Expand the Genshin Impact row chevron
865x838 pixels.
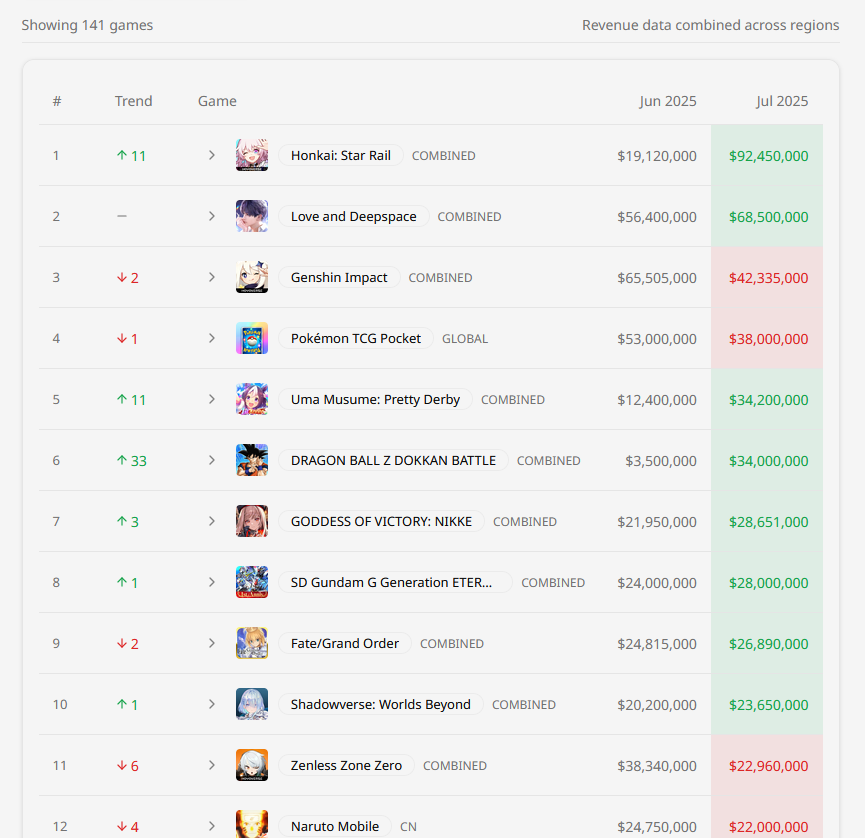pyautogui.click(x=212, y=277)
